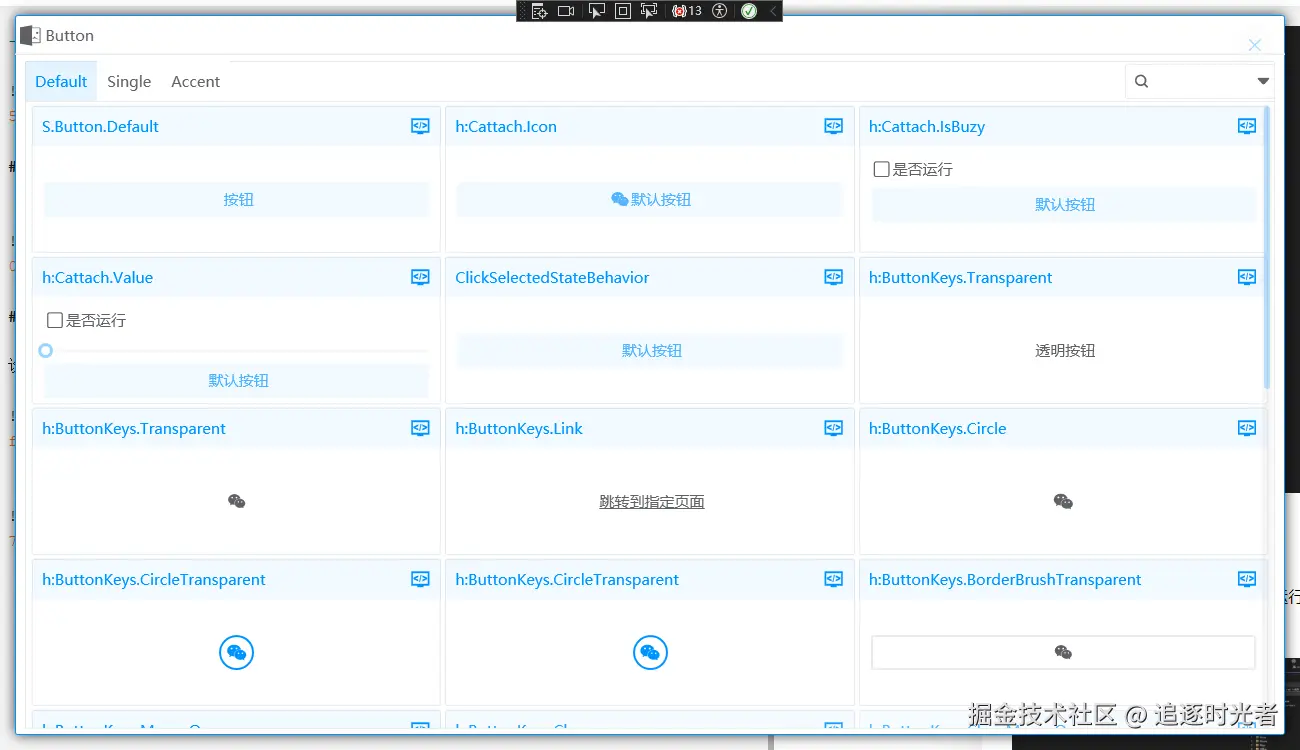
Task: View code for h:Cattach.Value card
Action: [420, 277]
